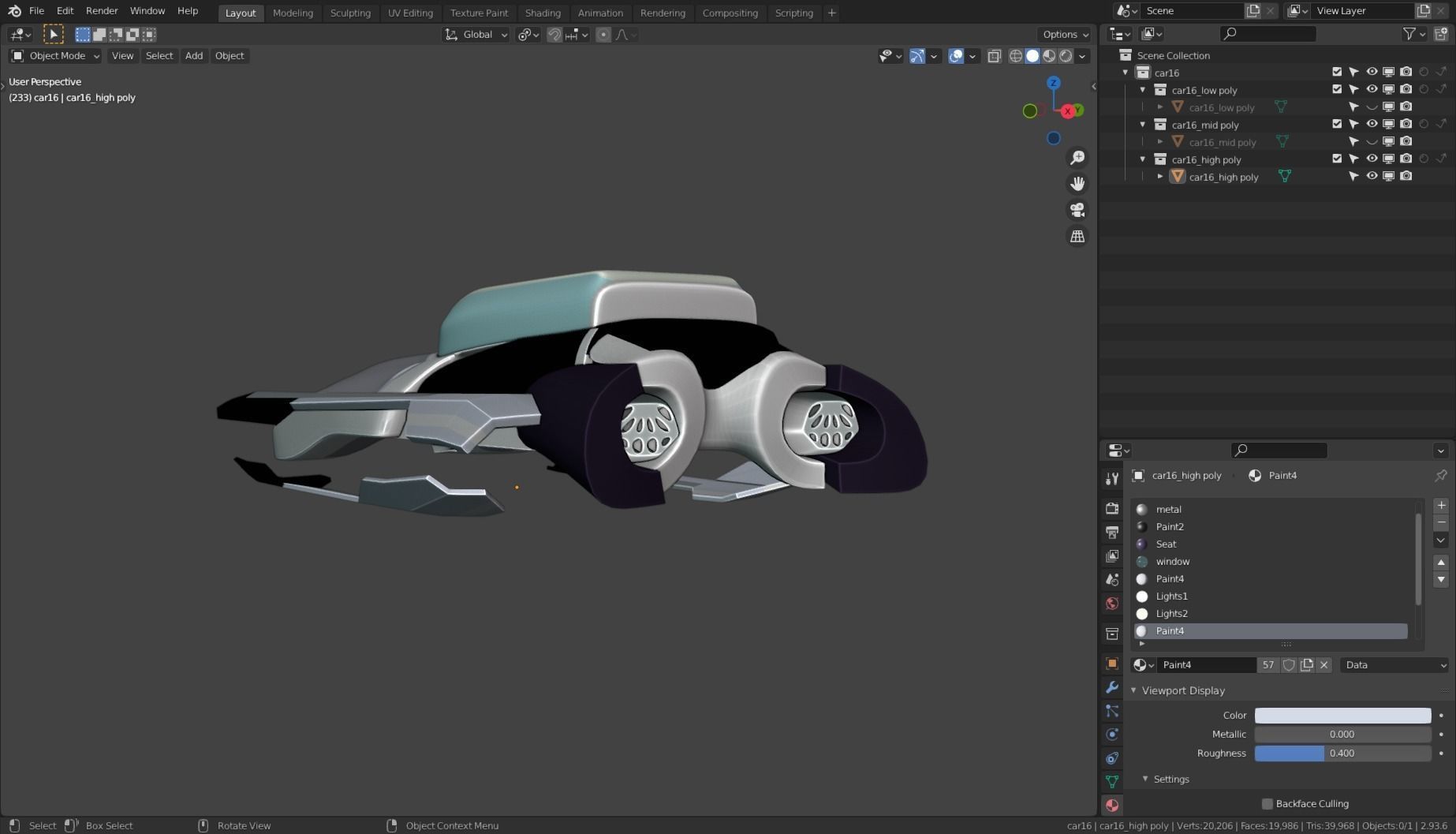1456x834 pixels.
Task: Expand car16_low poly object row
Action: [1160, 107]
